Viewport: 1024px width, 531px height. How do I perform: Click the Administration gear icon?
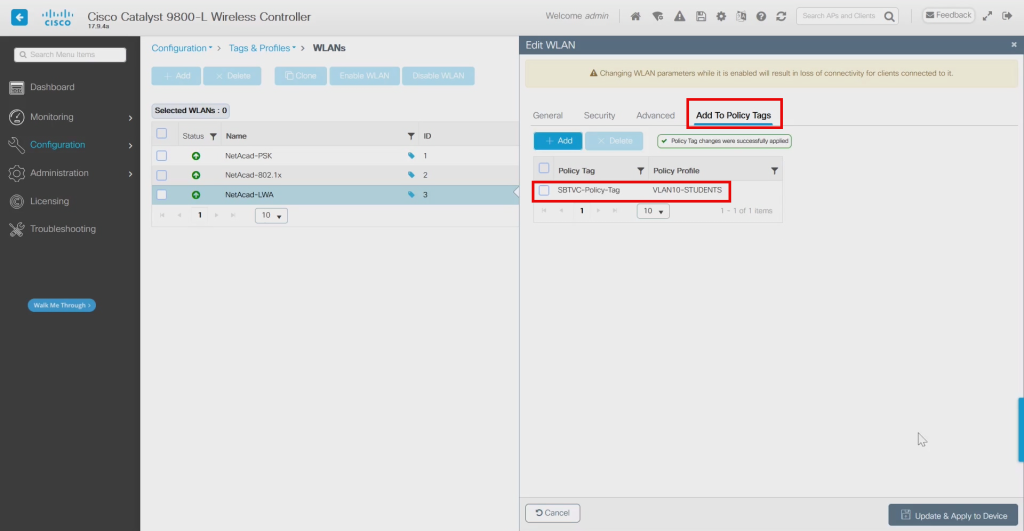point(16,173)
